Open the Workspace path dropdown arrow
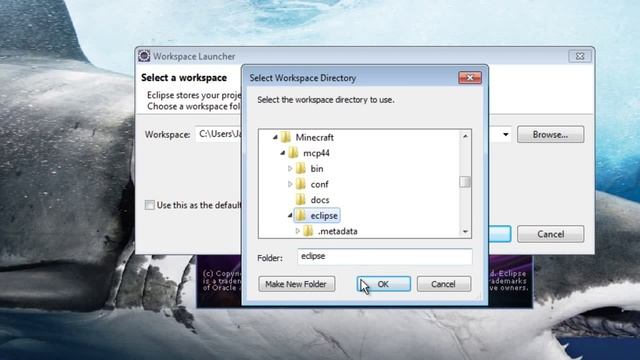Viewport: 640px width, 360px height. [505, 134]
